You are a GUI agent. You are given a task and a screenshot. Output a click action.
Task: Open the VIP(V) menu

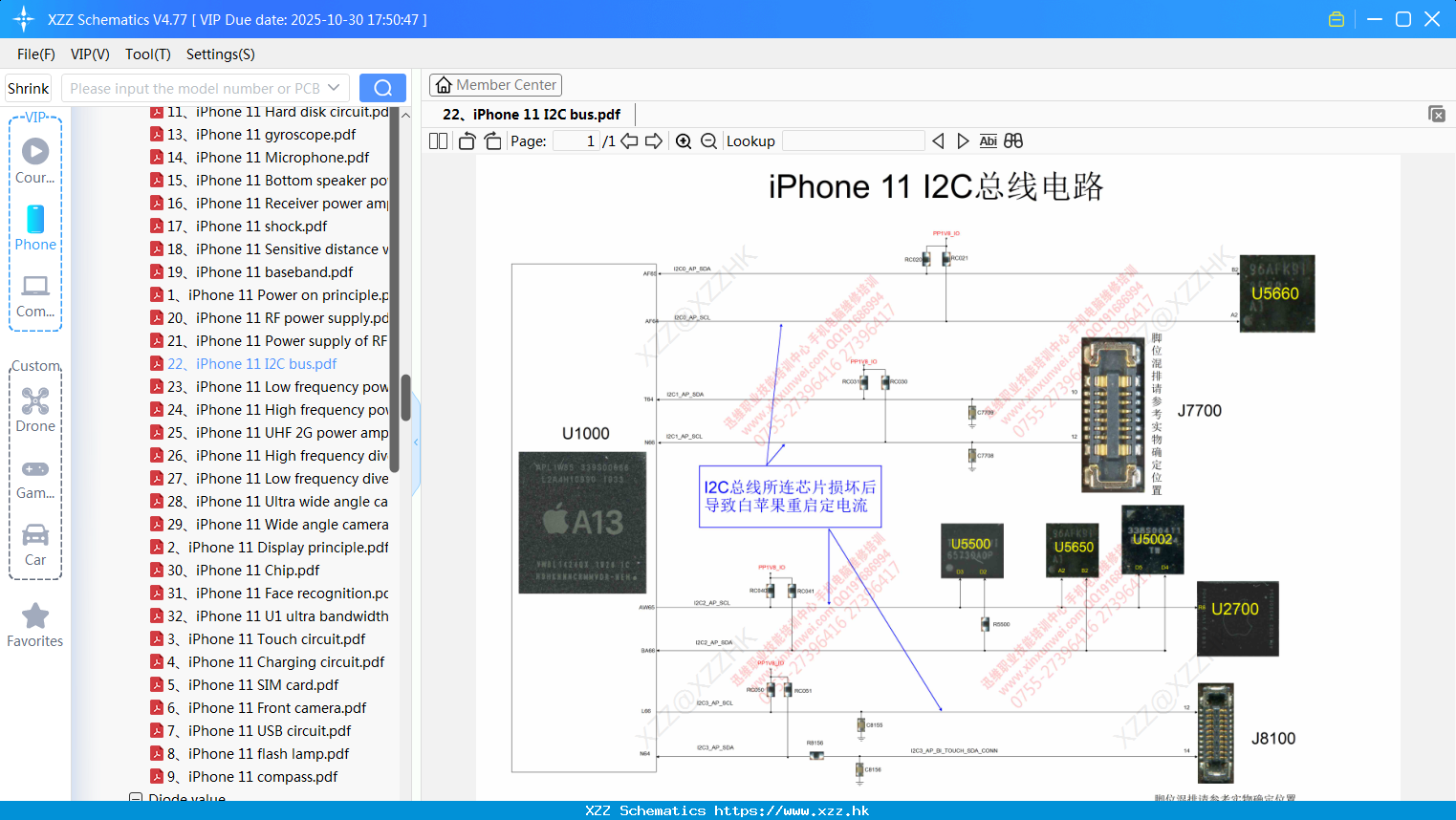pyautogui.click(x=90, y=54)
